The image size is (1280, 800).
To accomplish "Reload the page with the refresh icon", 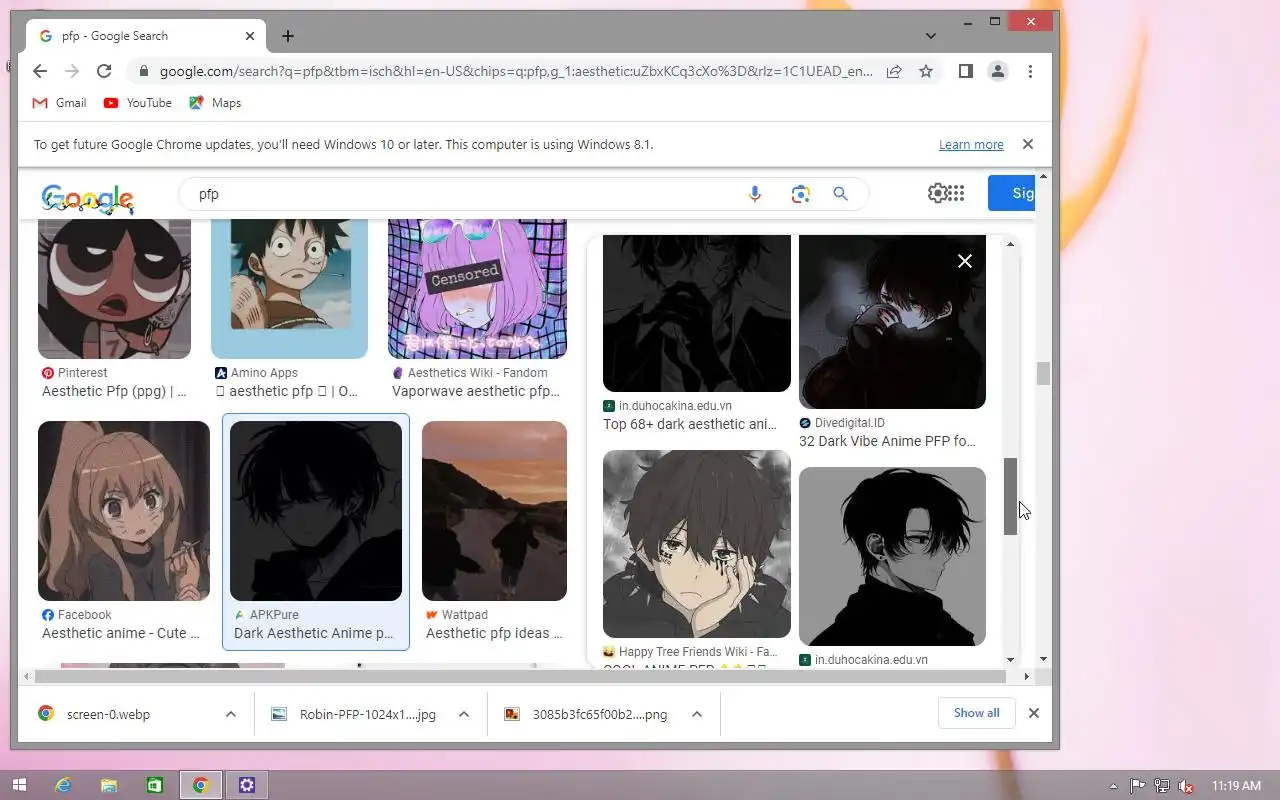I will [104, 71].
